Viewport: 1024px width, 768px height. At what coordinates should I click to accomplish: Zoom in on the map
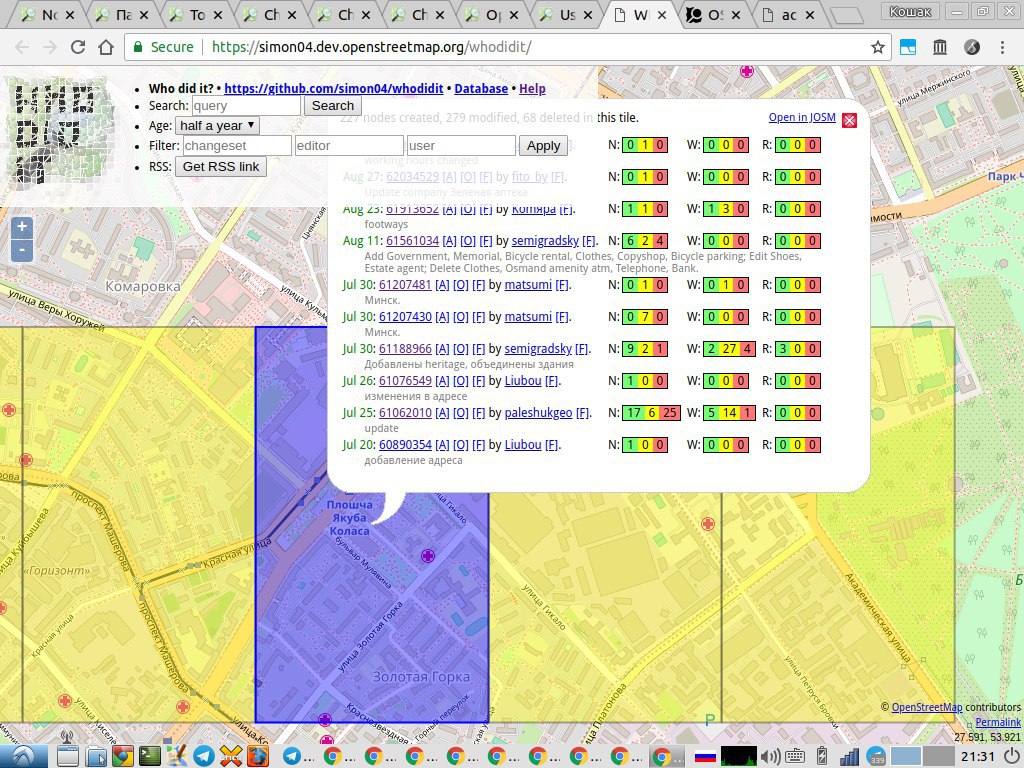click(x=22, y=227)
